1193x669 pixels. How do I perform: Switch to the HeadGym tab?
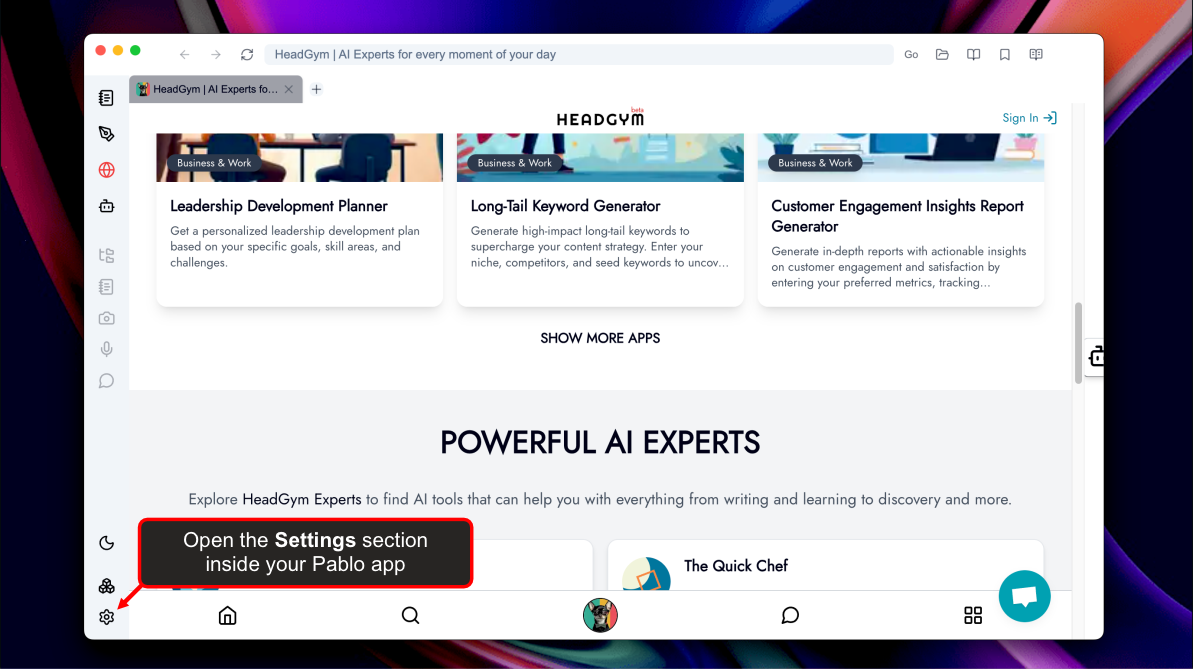click(215, 89)
